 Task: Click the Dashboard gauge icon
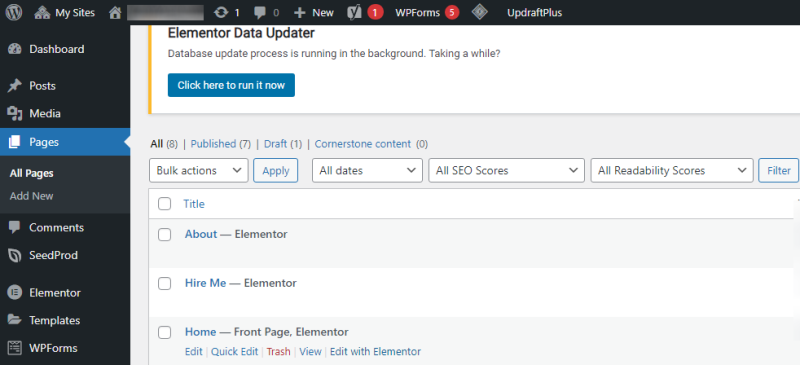pyautogui.click(x=15, y=50)
